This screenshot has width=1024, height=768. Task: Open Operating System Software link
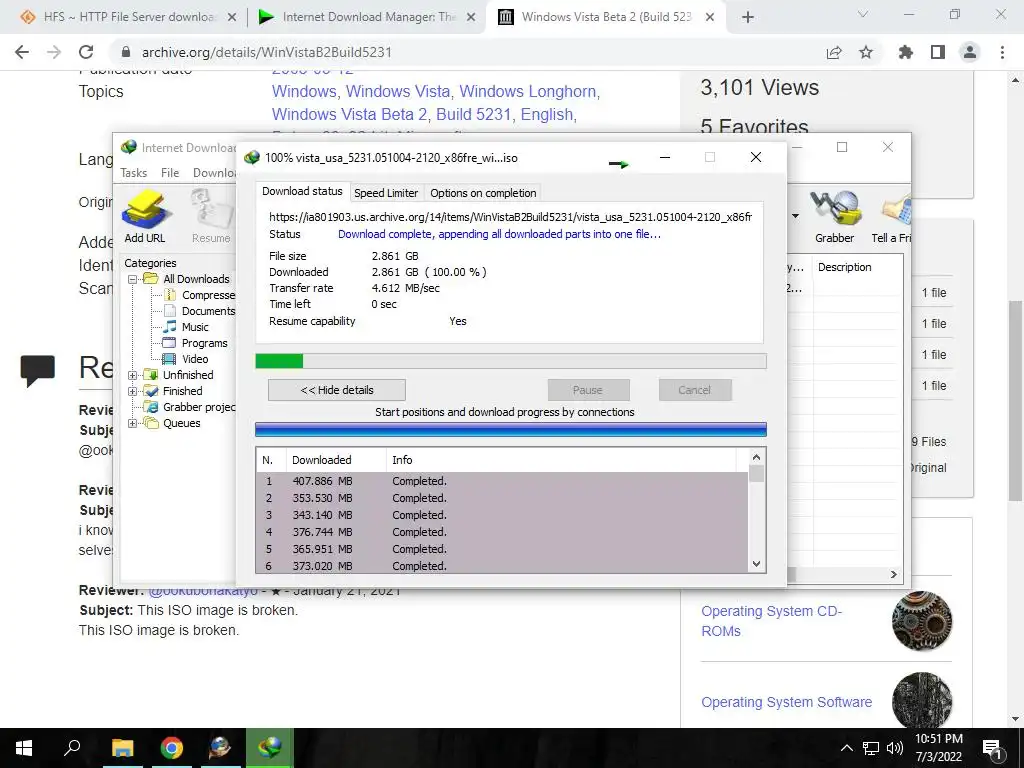[786, 702]
